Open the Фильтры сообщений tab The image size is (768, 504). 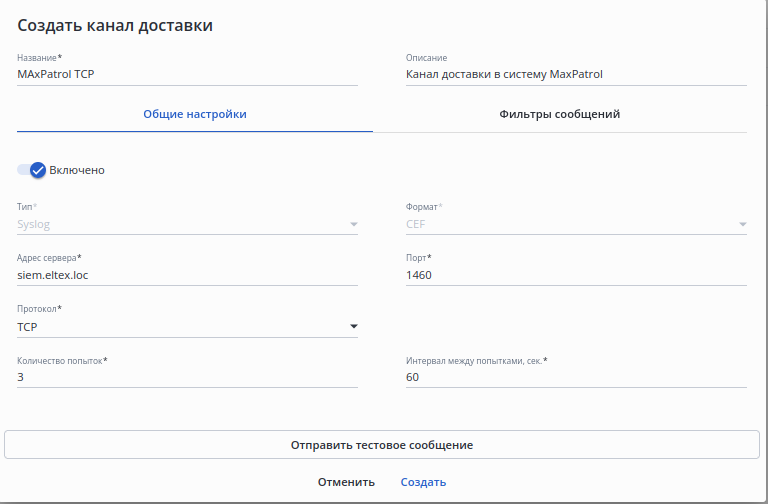pyautogui.click(x=559, y=114)
